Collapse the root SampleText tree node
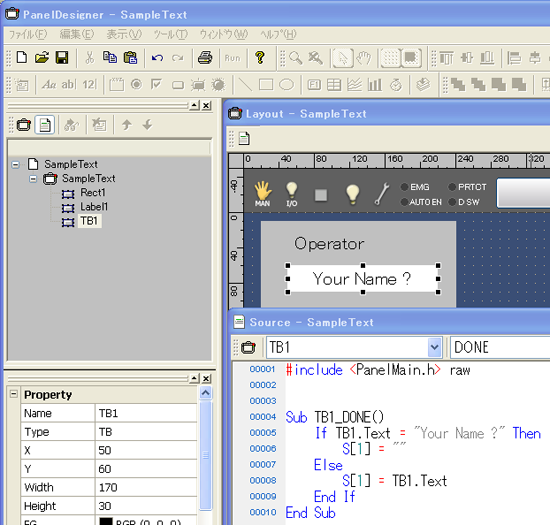 (15, 164)
